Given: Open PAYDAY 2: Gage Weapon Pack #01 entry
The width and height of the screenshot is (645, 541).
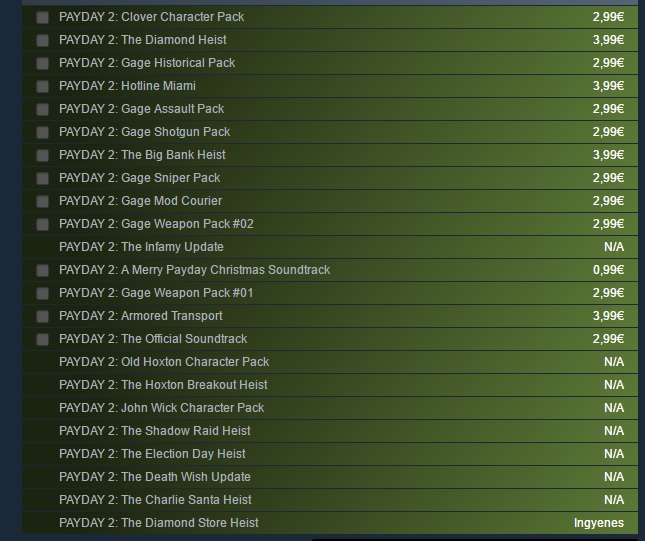Looking at the screenshot, I should 156,293.
